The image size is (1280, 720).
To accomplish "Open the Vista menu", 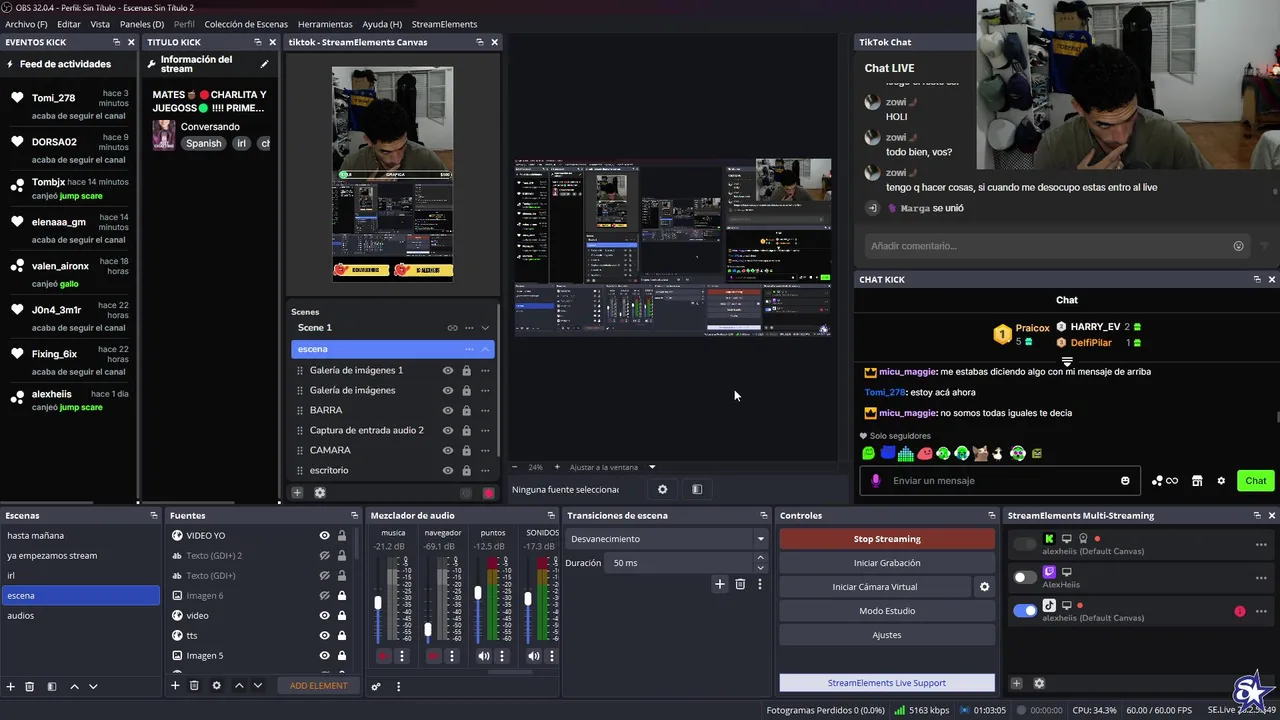I will [x=100, y=24].
